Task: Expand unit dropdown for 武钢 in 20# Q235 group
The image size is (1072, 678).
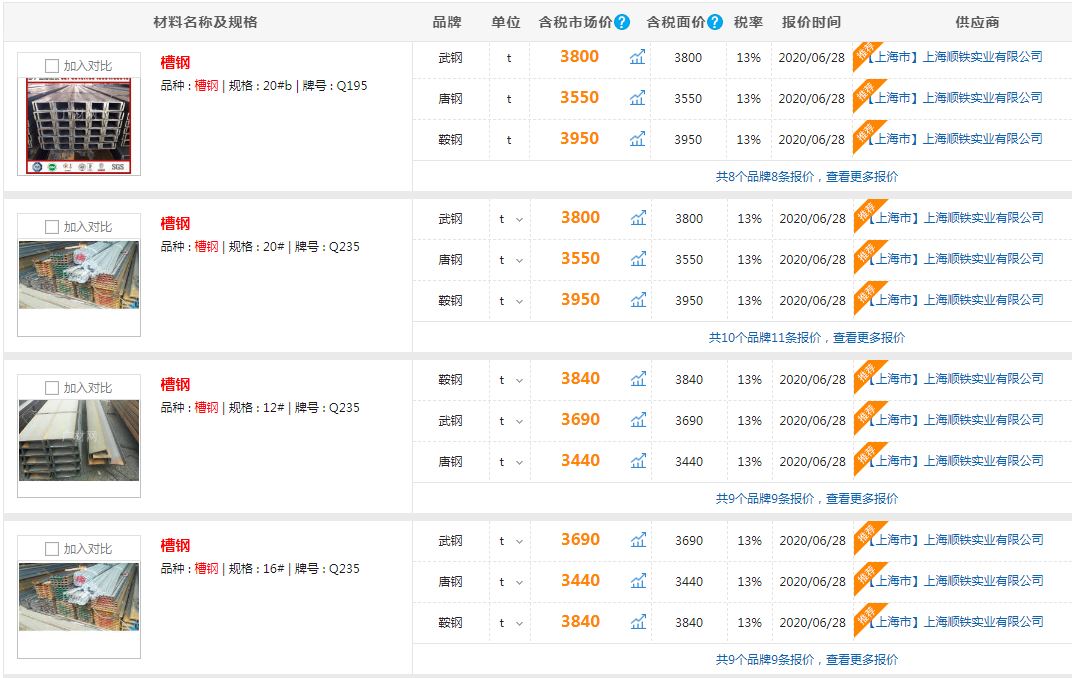Action: (x=510, y=219)
